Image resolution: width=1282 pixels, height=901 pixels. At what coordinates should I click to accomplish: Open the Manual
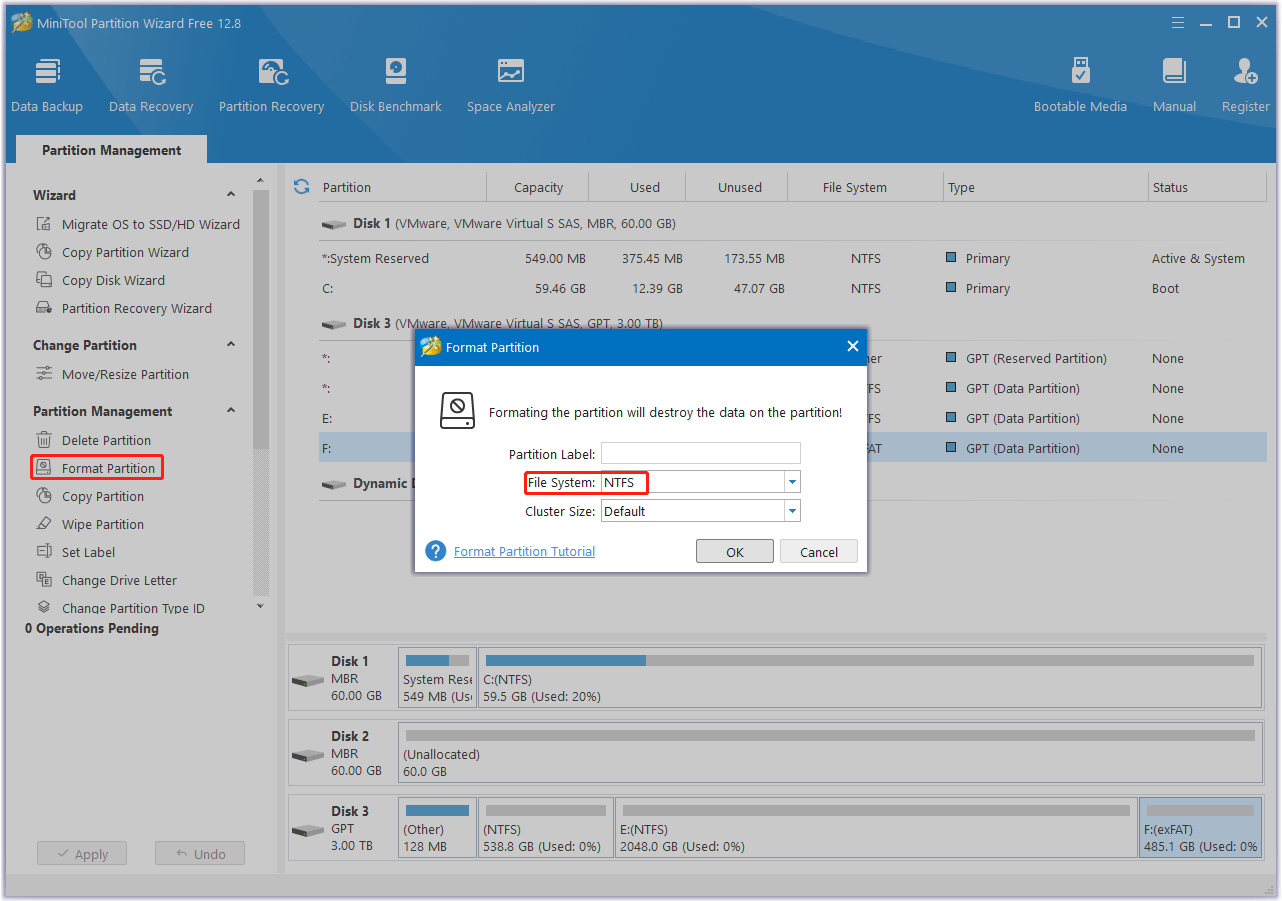pos(1174,85)
